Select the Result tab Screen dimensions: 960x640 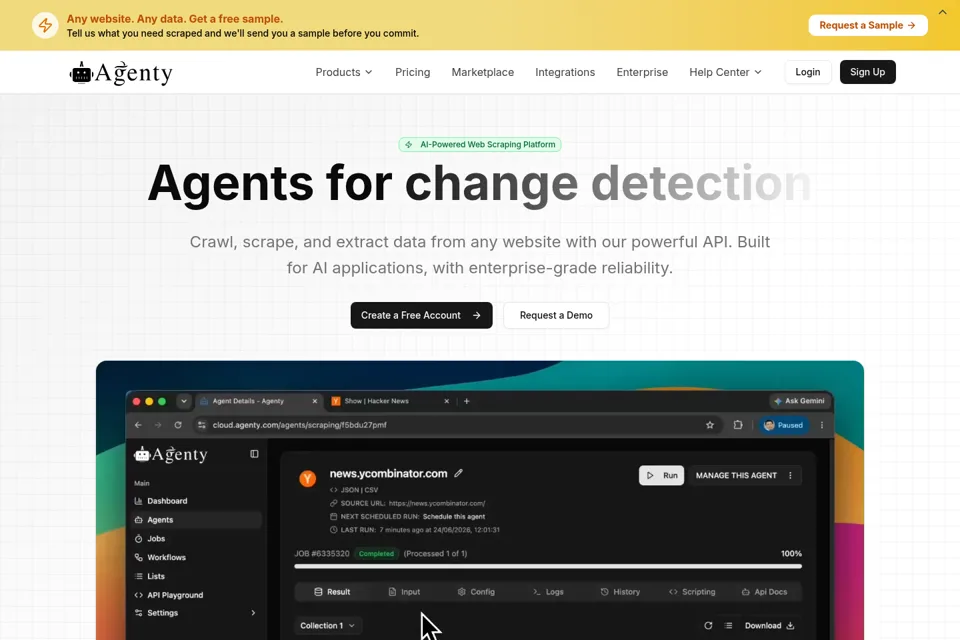point(332,592)
